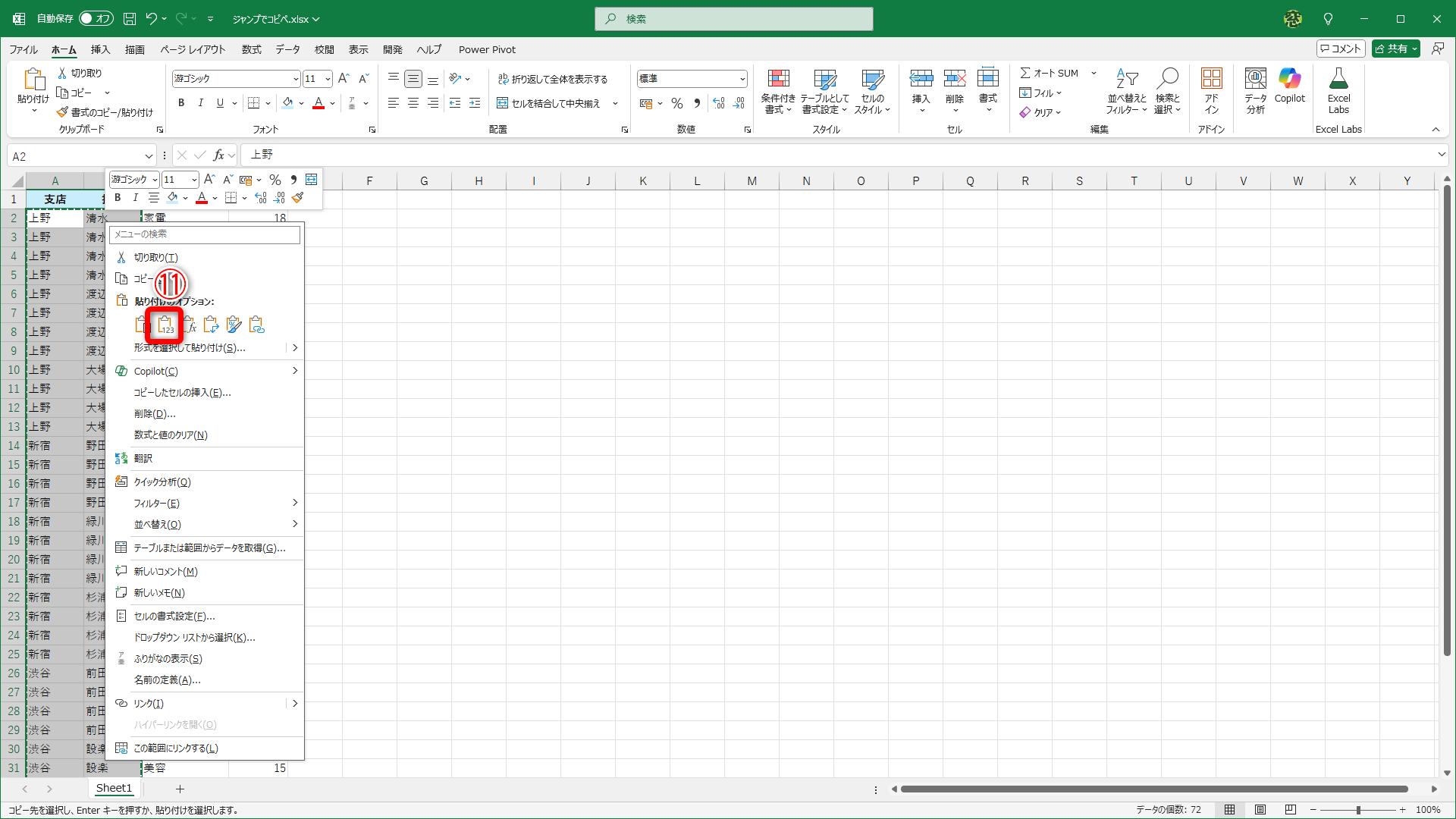Open the number format dropdown
Screen dimensions: 1456x819
742,78
